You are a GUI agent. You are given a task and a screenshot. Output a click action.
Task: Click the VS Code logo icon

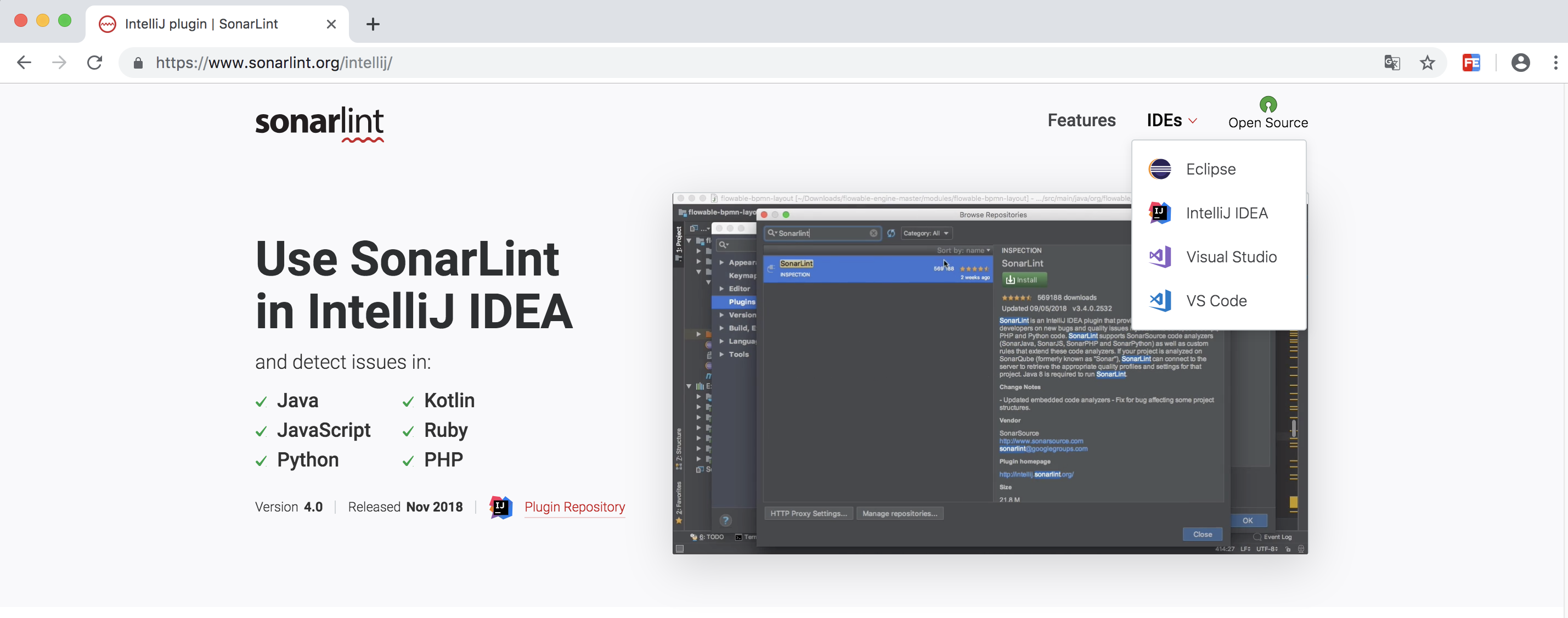pyautogui.click(x=1160, y=301)
